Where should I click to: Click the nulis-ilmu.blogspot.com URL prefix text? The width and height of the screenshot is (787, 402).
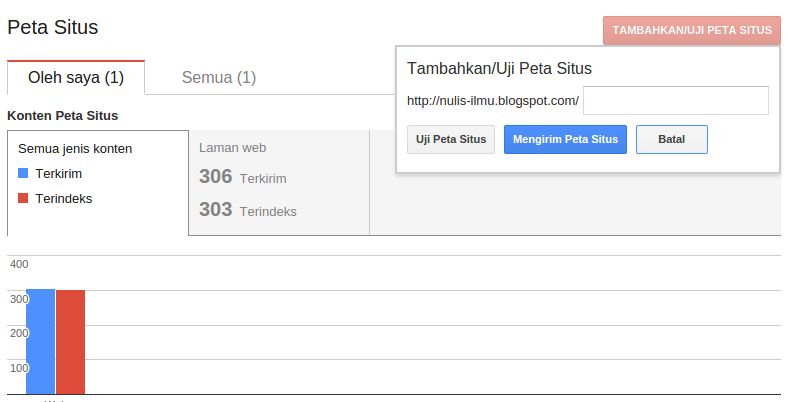click(x=493, y=101)
